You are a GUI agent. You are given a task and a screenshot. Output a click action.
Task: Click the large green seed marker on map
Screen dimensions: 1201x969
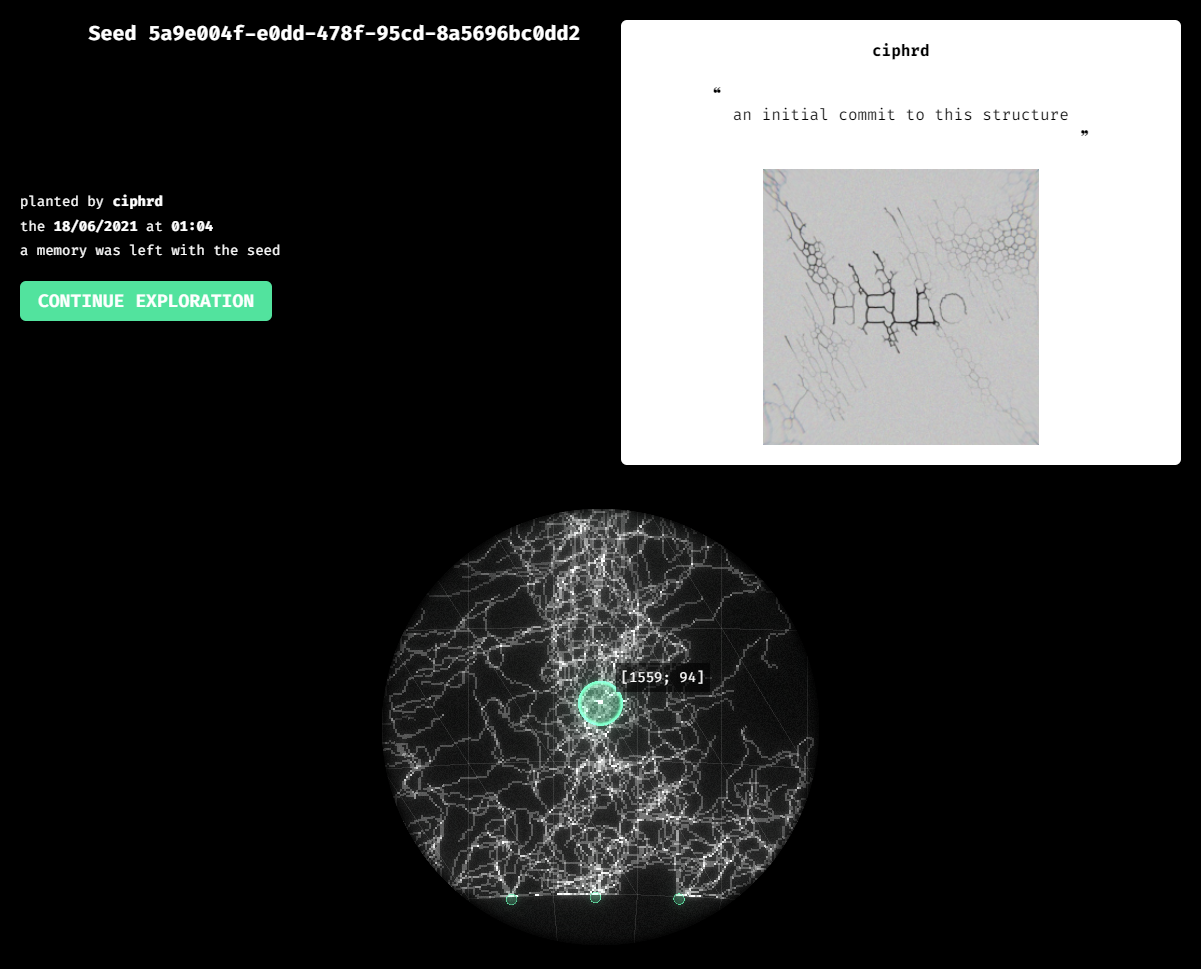click(600, 704)
